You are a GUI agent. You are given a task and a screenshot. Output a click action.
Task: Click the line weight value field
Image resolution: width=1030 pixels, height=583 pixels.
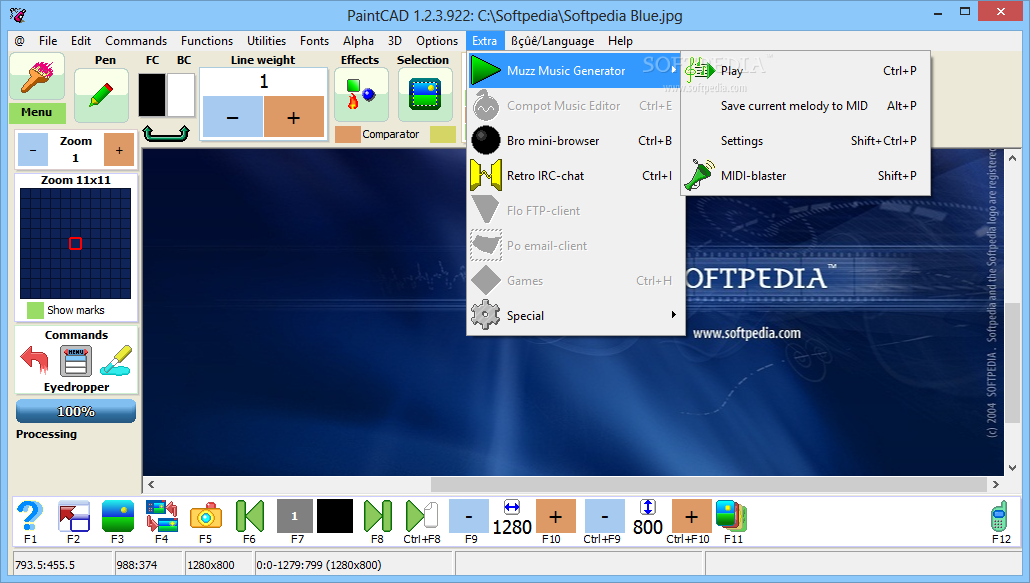[x=263, y=82]
